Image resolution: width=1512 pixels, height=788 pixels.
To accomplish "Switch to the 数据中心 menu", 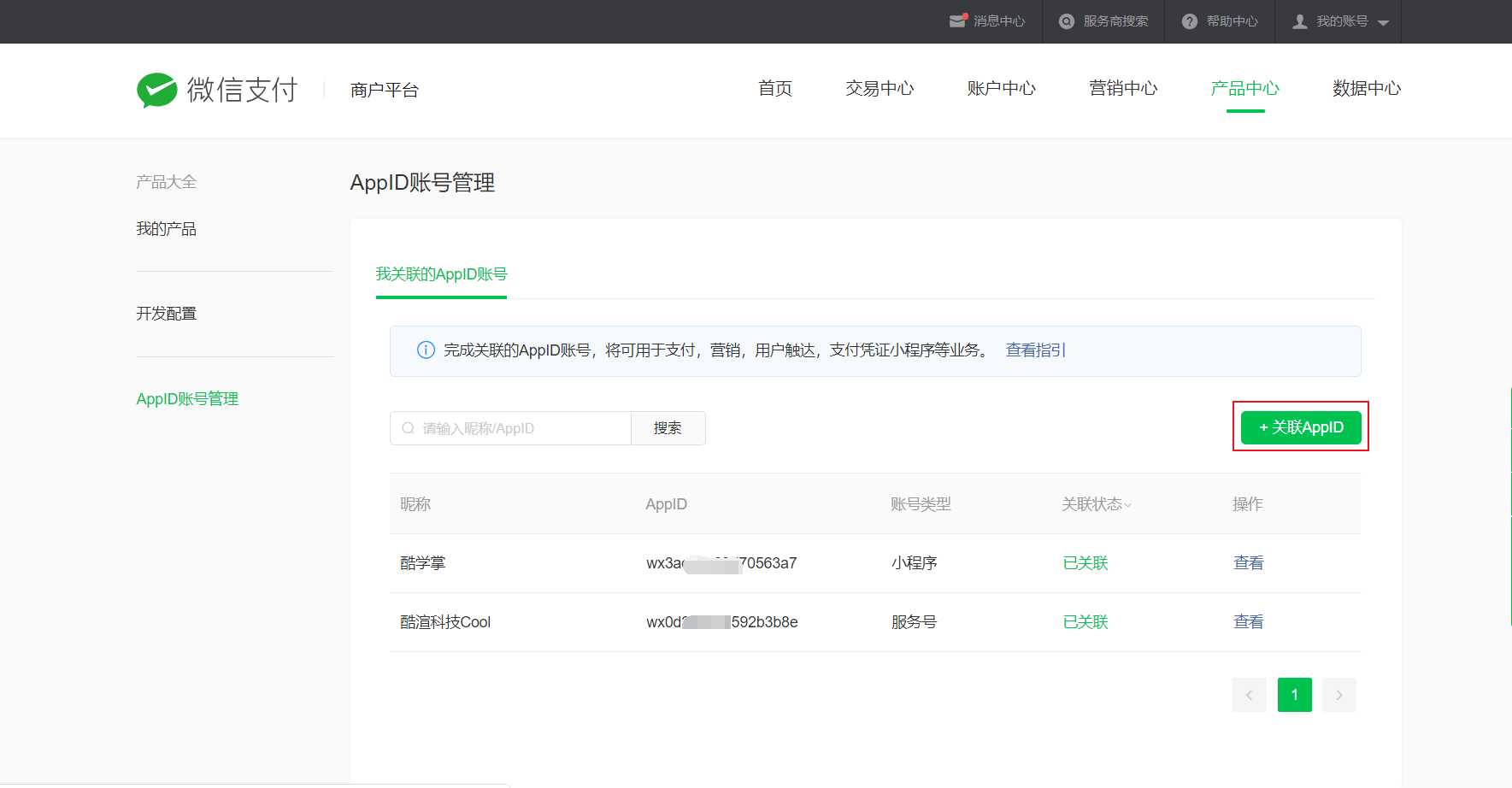I will [1366, 89].
